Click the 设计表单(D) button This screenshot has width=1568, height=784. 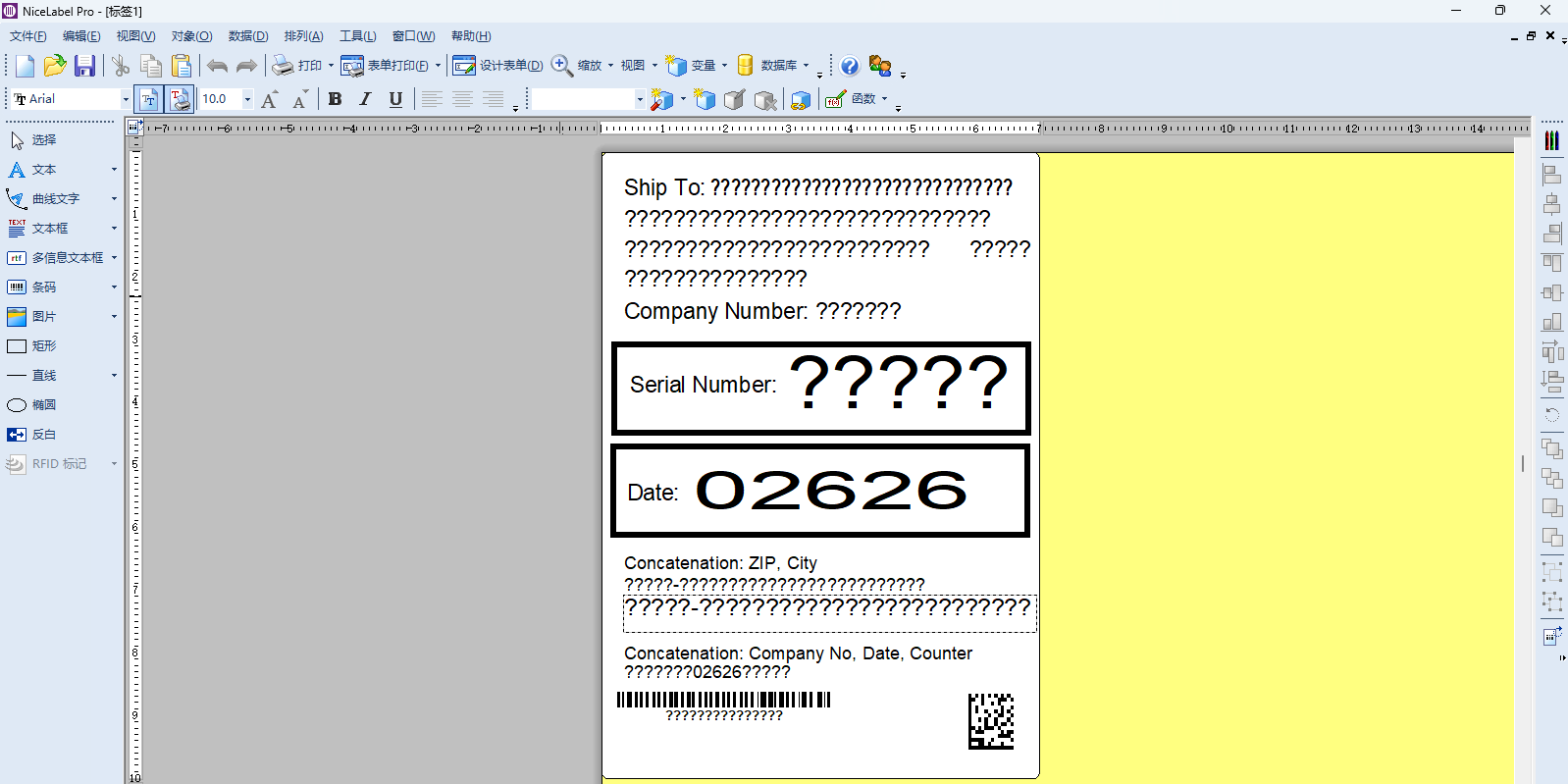point(498,66)
